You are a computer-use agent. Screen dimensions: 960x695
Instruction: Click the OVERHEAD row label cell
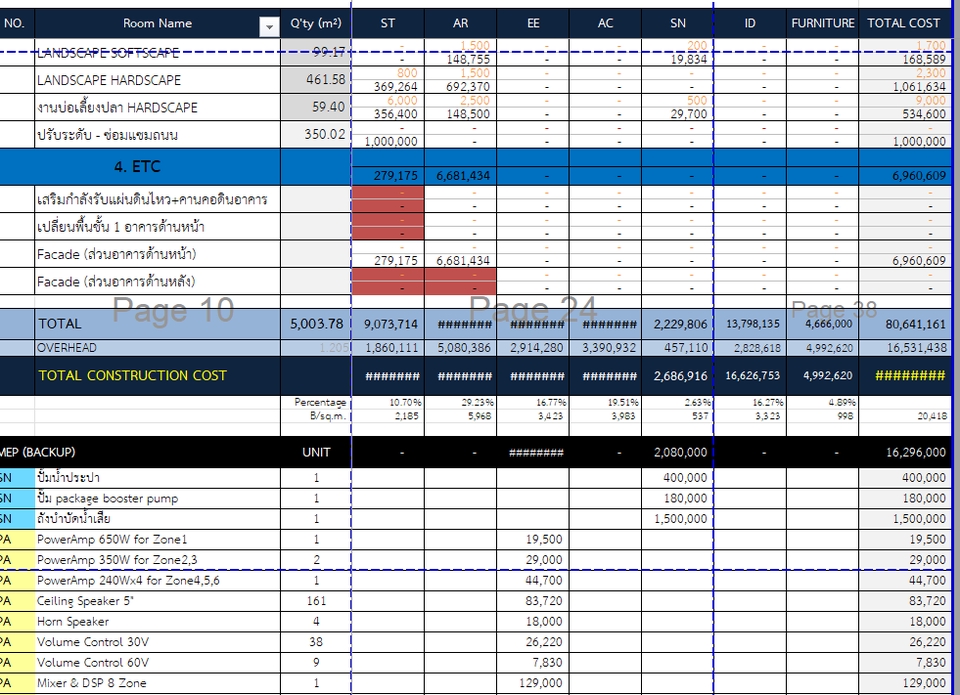(157, 348)
